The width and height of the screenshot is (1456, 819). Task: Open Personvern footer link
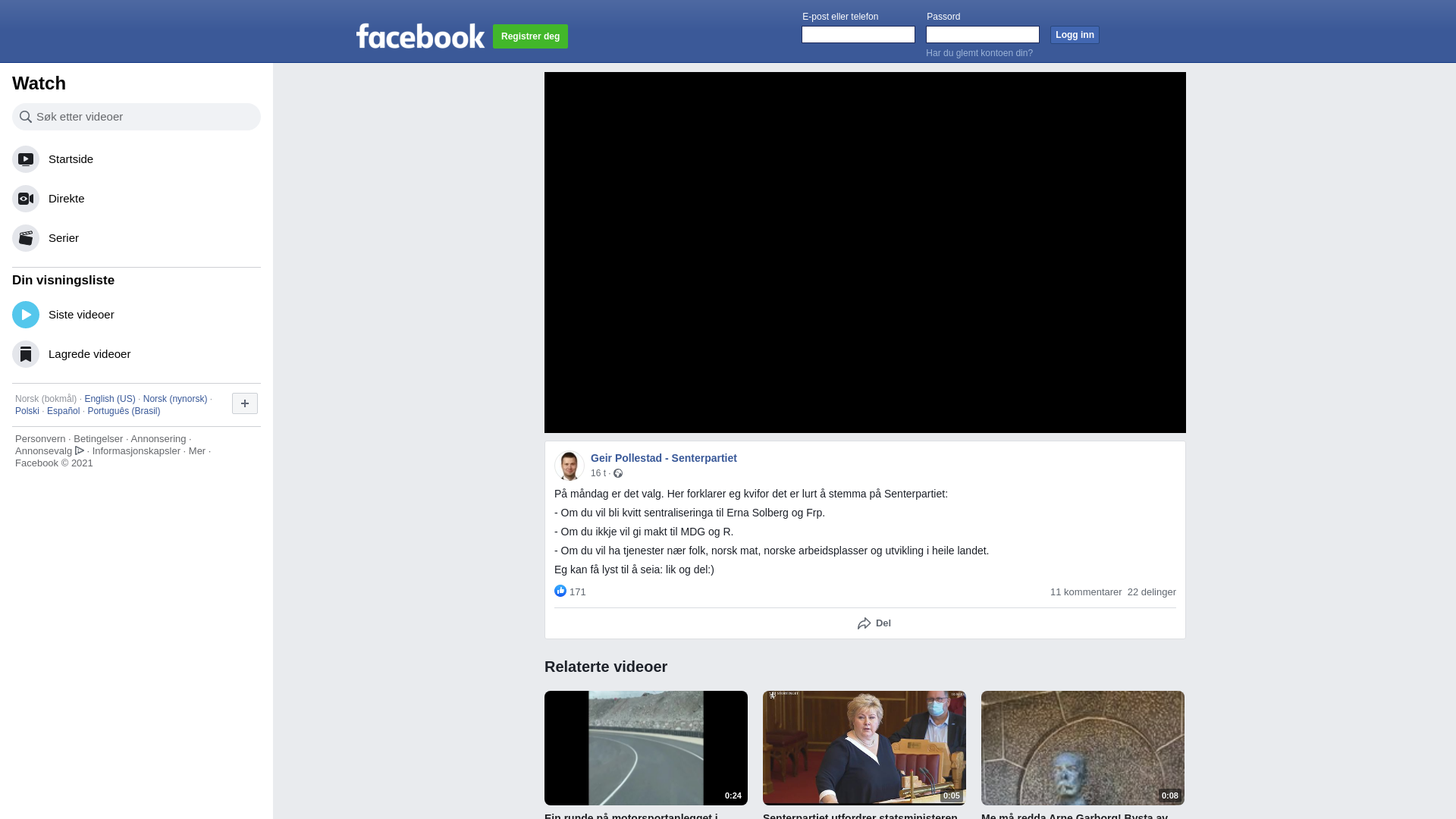coord(40,439)
